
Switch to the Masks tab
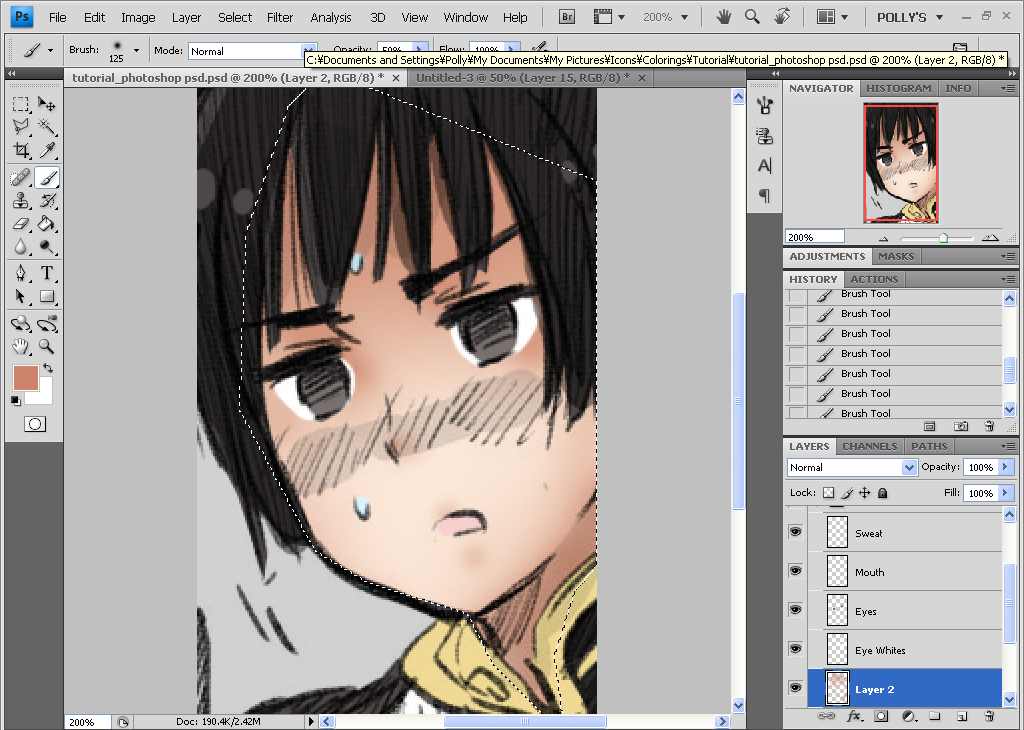click(x=895, y=257)
